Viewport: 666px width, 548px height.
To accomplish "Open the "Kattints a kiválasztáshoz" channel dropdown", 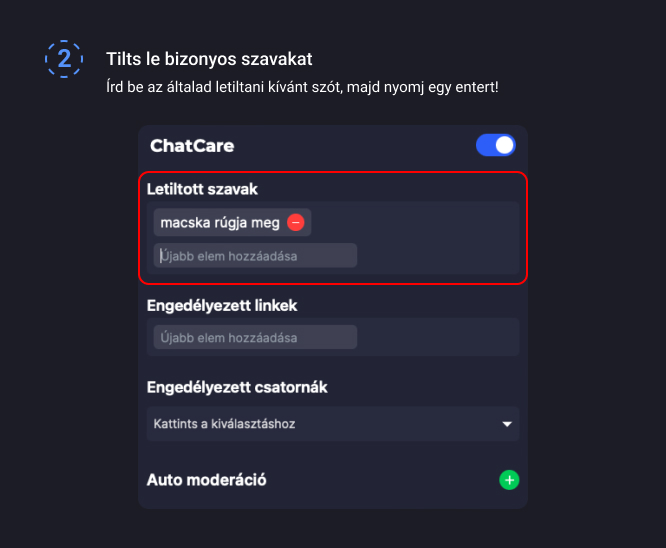I will point(332,424).
